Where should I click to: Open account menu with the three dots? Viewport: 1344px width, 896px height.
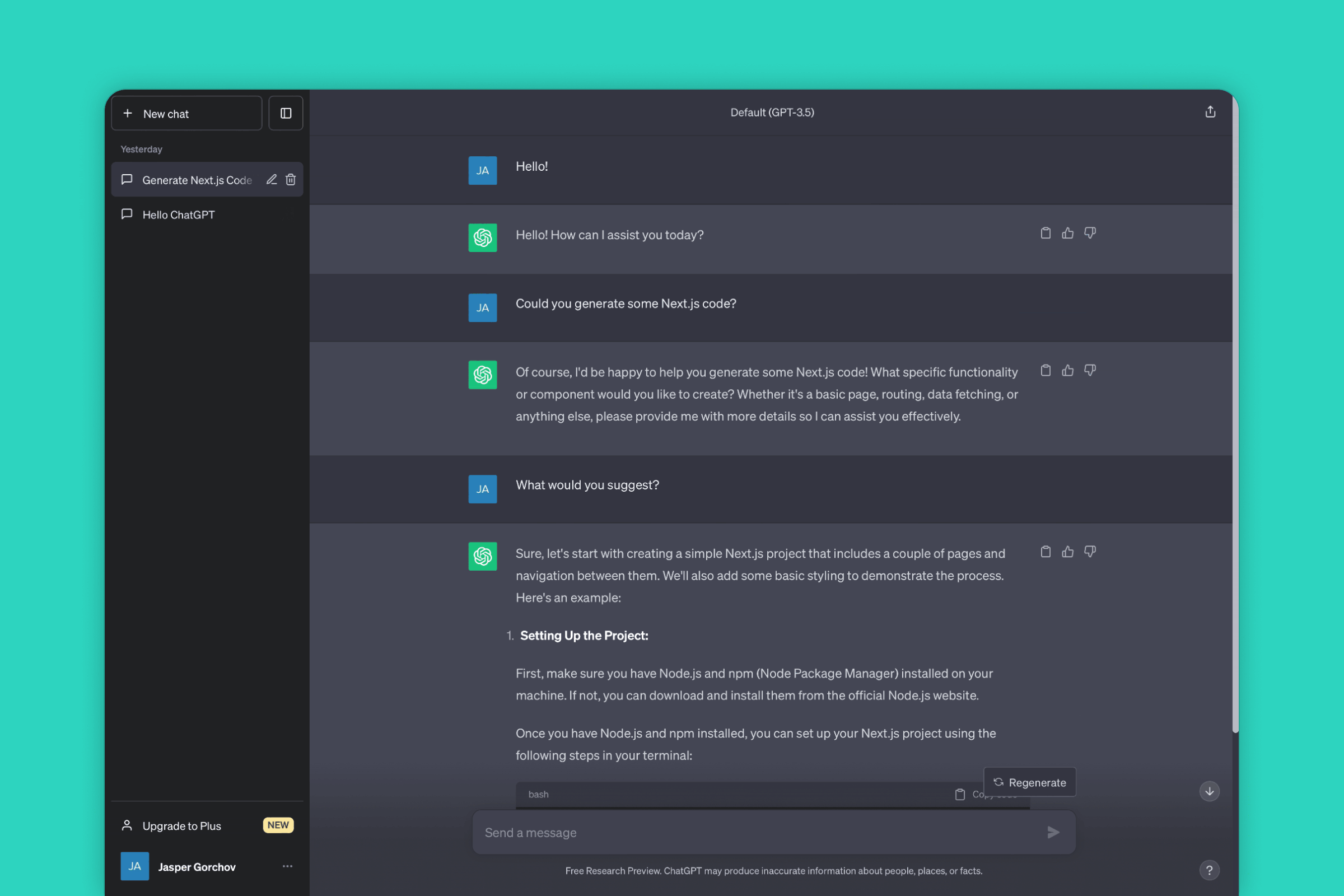[287, 866]
